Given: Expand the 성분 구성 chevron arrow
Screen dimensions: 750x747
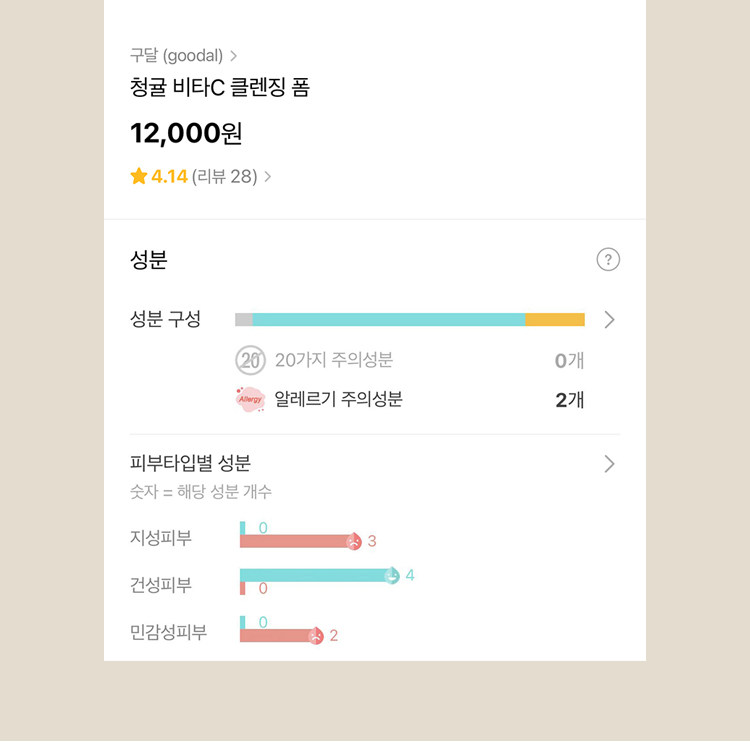Looking at the screenshot, I should [x=609, y=320].
